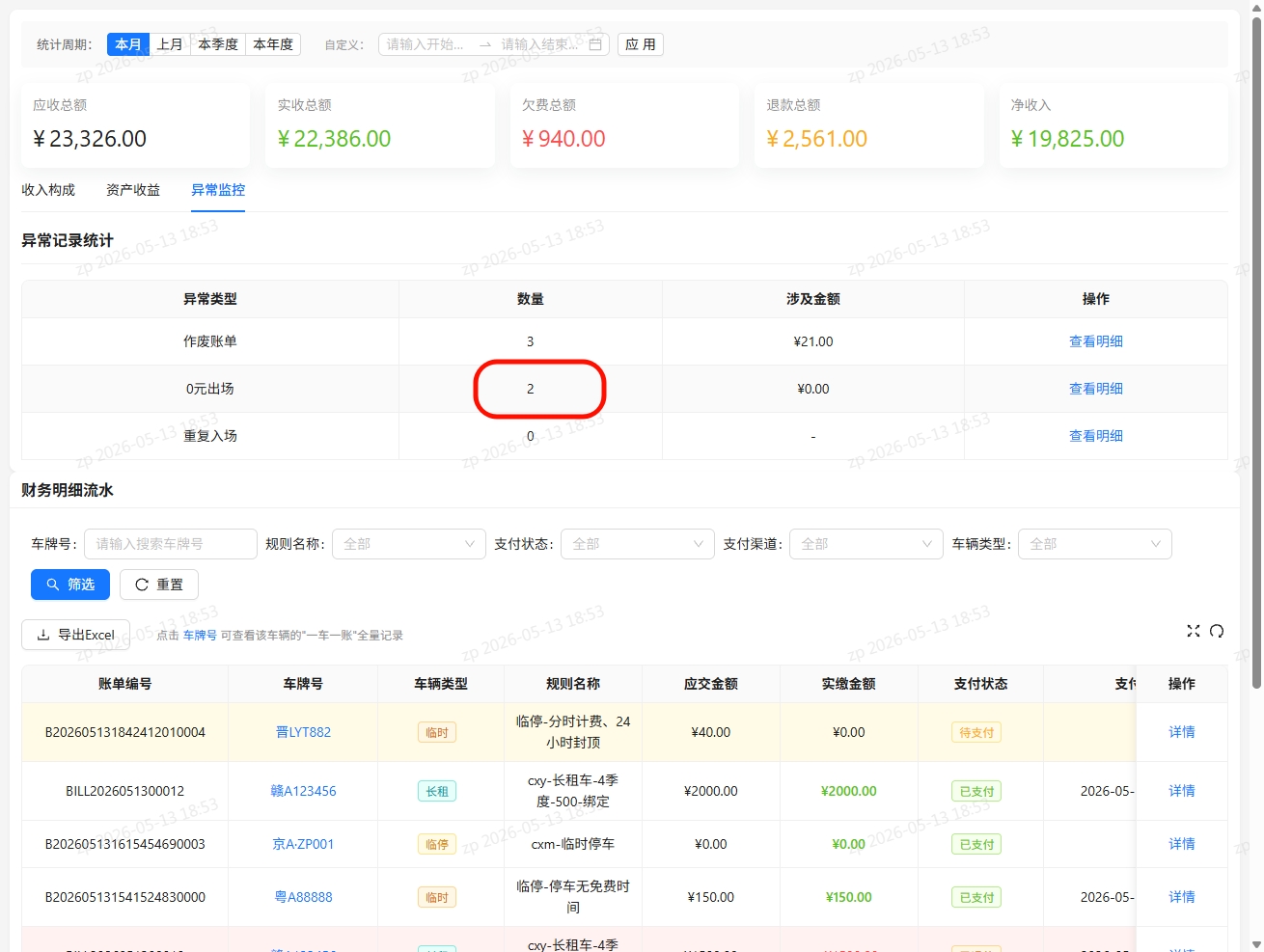
Task: Click the 待支付 status tag
Action: tap(976, 732)
